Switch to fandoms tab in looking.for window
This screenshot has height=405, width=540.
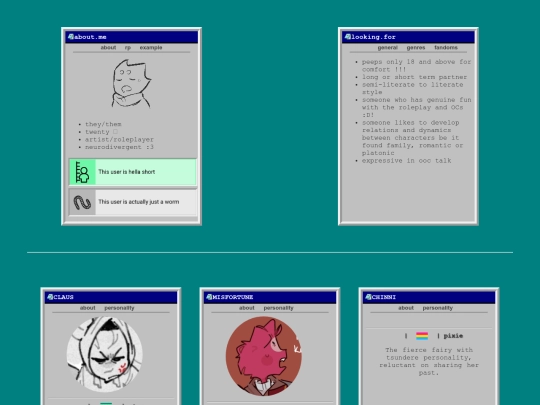click(446, 48)
